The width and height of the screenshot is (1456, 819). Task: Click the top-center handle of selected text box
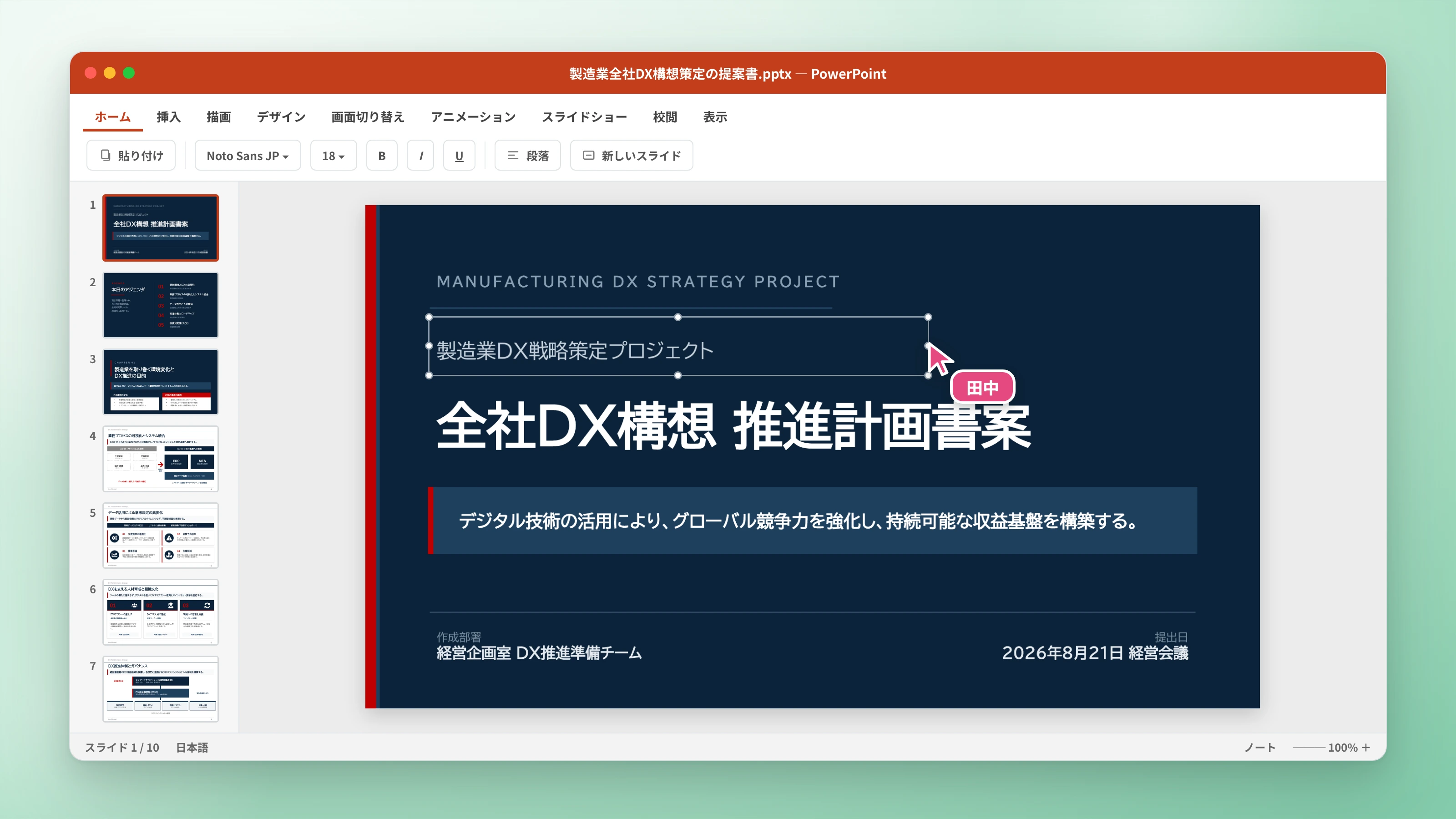[x=678, y=317]
